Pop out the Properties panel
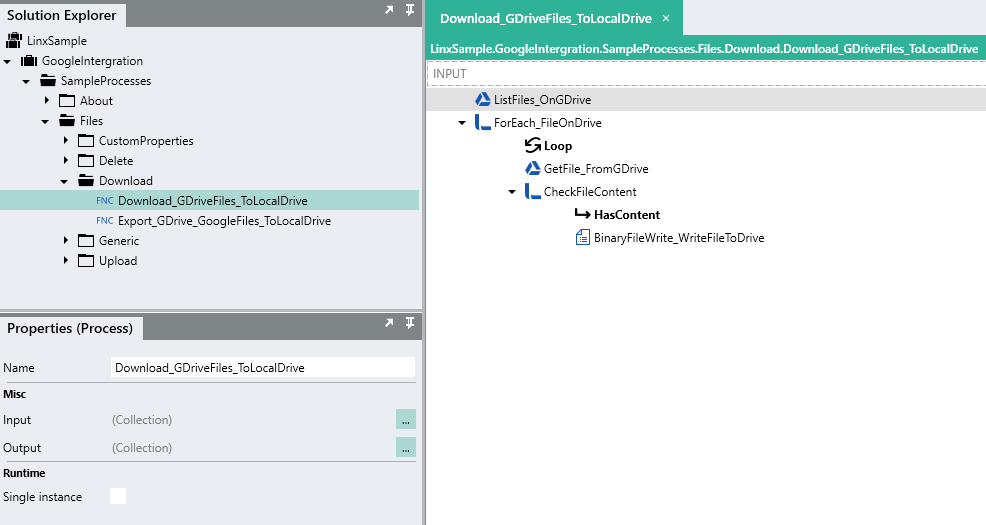Viewport: 986px width, 525px height. (x=389, y=323)
